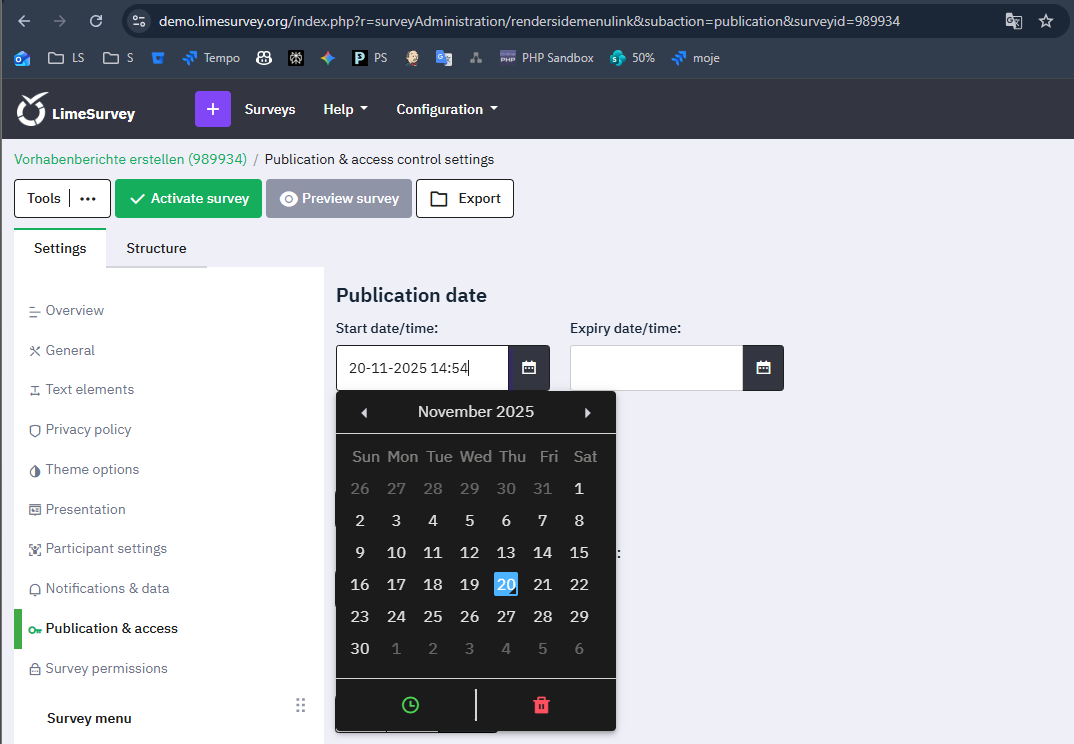Open the expiry date calendar icon

tap(763, 368)
